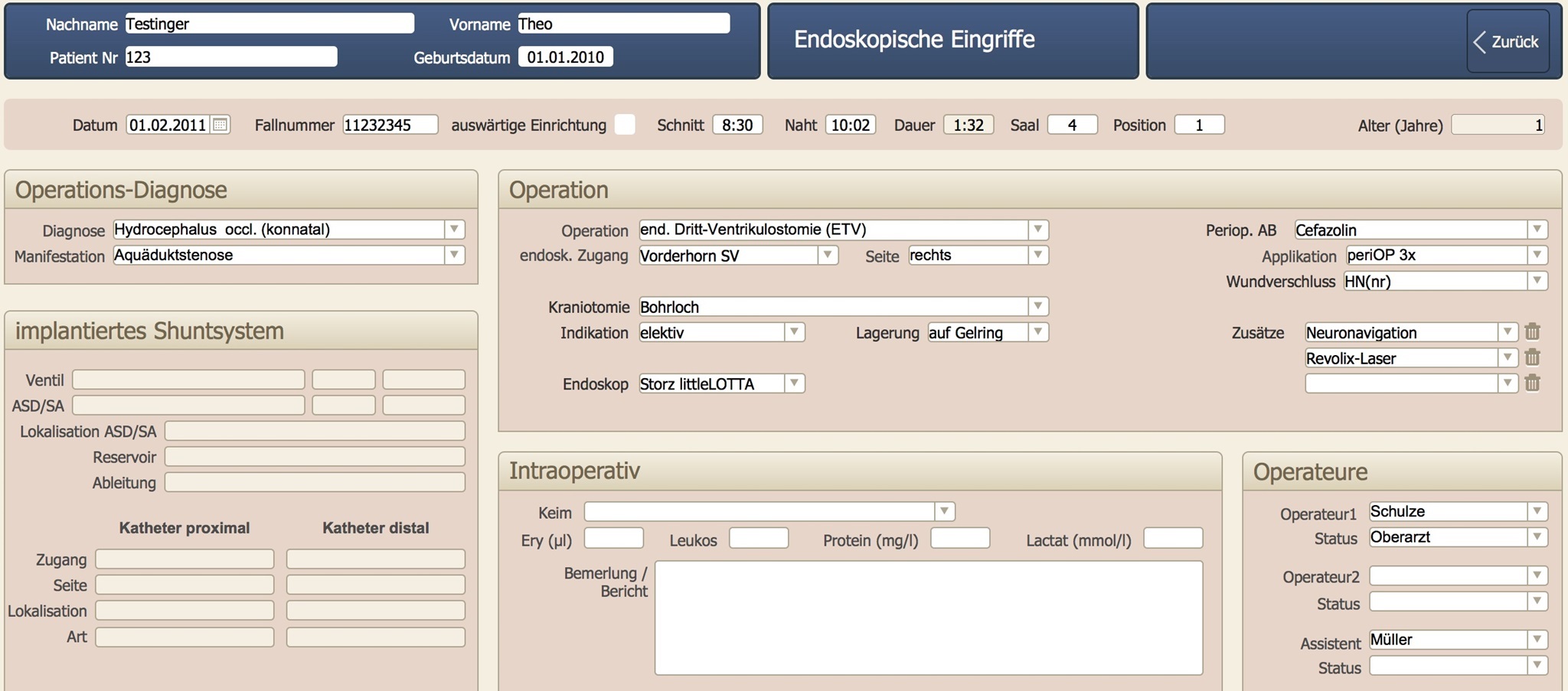This screenshot has width=1568, height=691.
Task: Open the calendar picker next to Datum
Action: pos(220,125)
